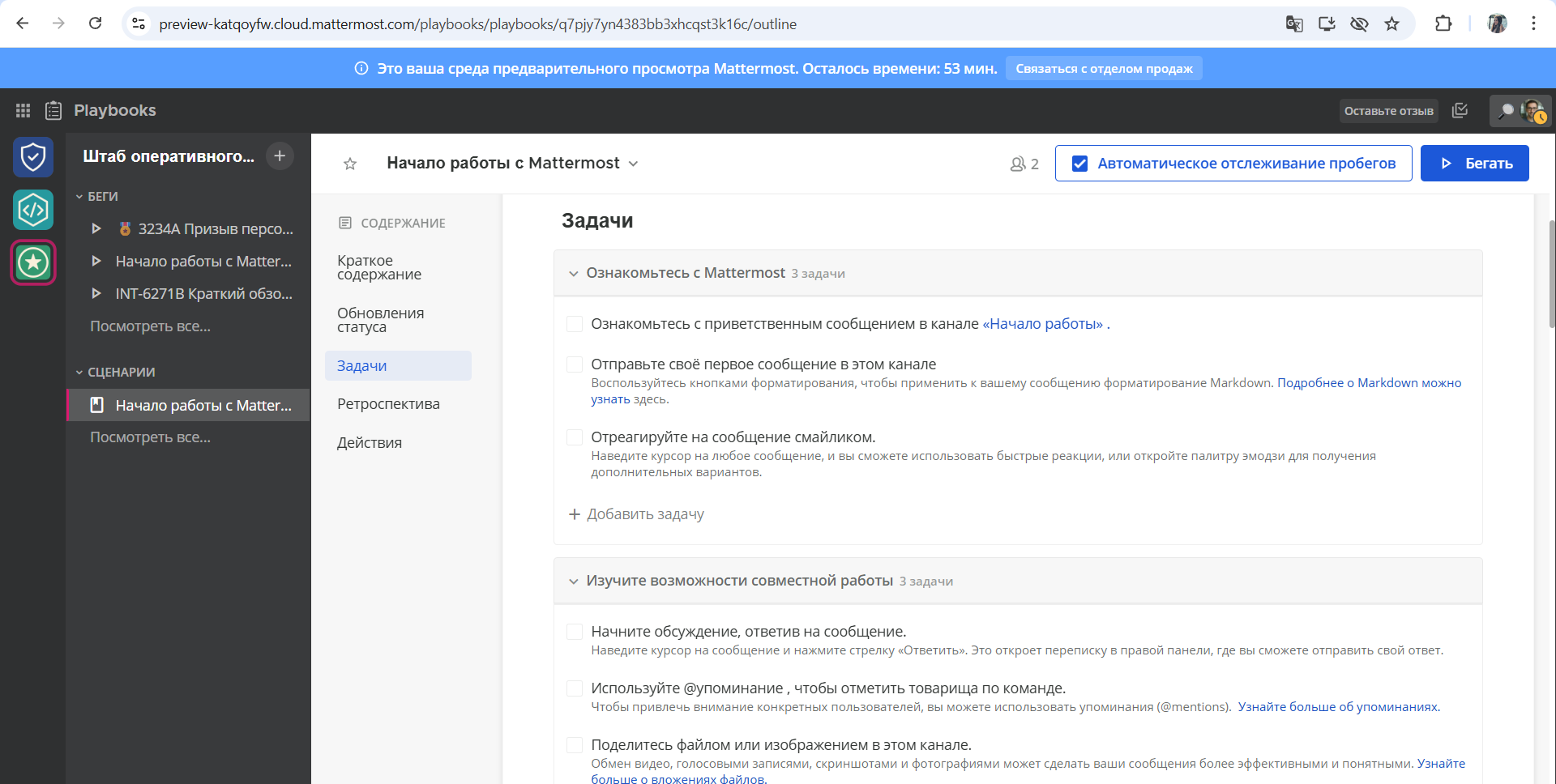Star the playbook as favorite
The image size is (1556, 784).
tap(350, 164)
